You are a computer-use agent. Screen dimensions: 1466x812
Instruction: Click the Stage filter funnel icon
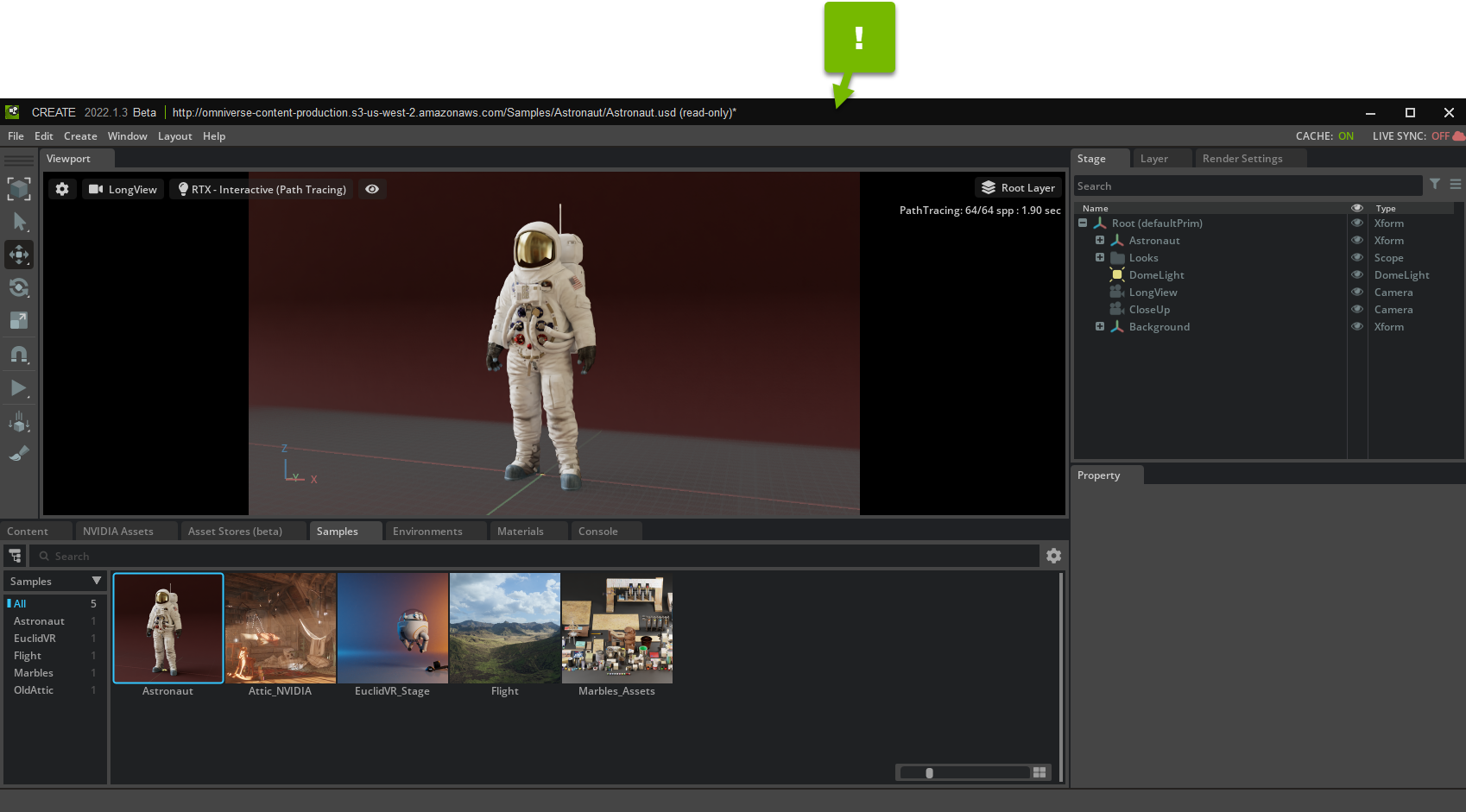coord(1435,184)
